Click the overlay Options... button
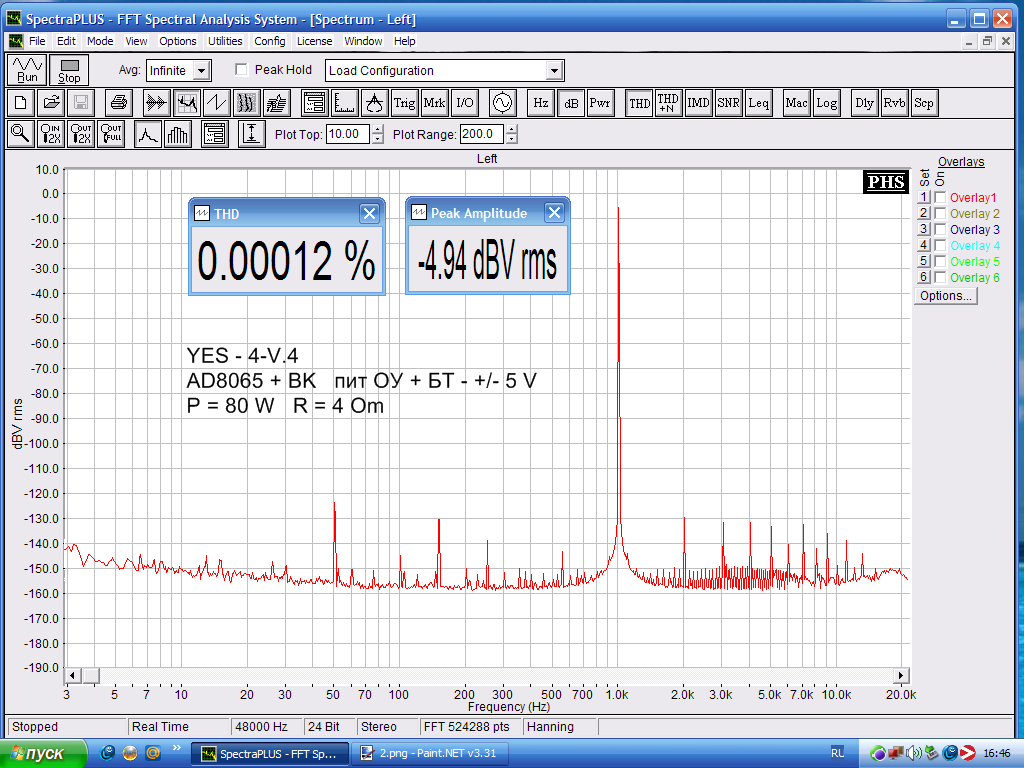The image size is (1024, 768). tap(945, 296)
